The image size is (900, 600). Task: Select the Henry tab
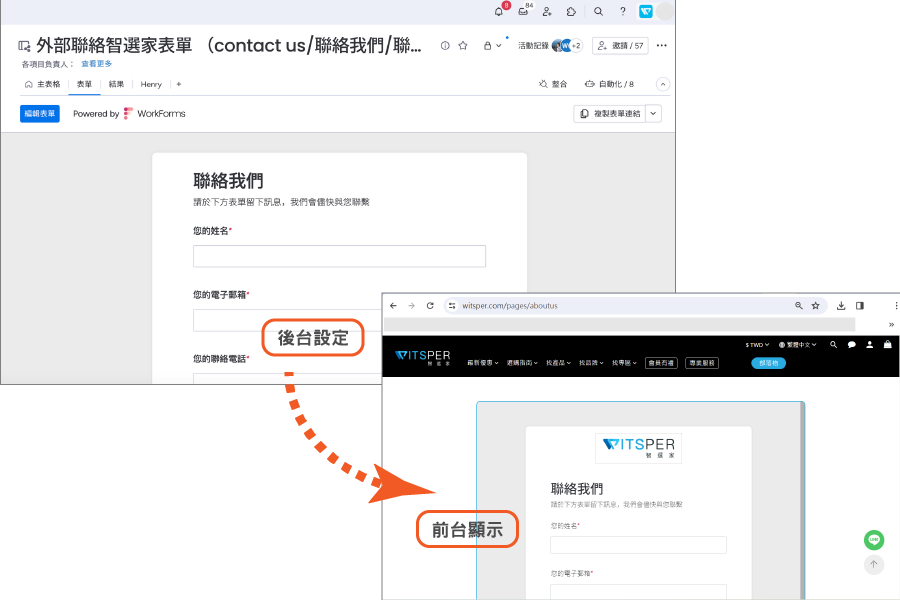151,84
